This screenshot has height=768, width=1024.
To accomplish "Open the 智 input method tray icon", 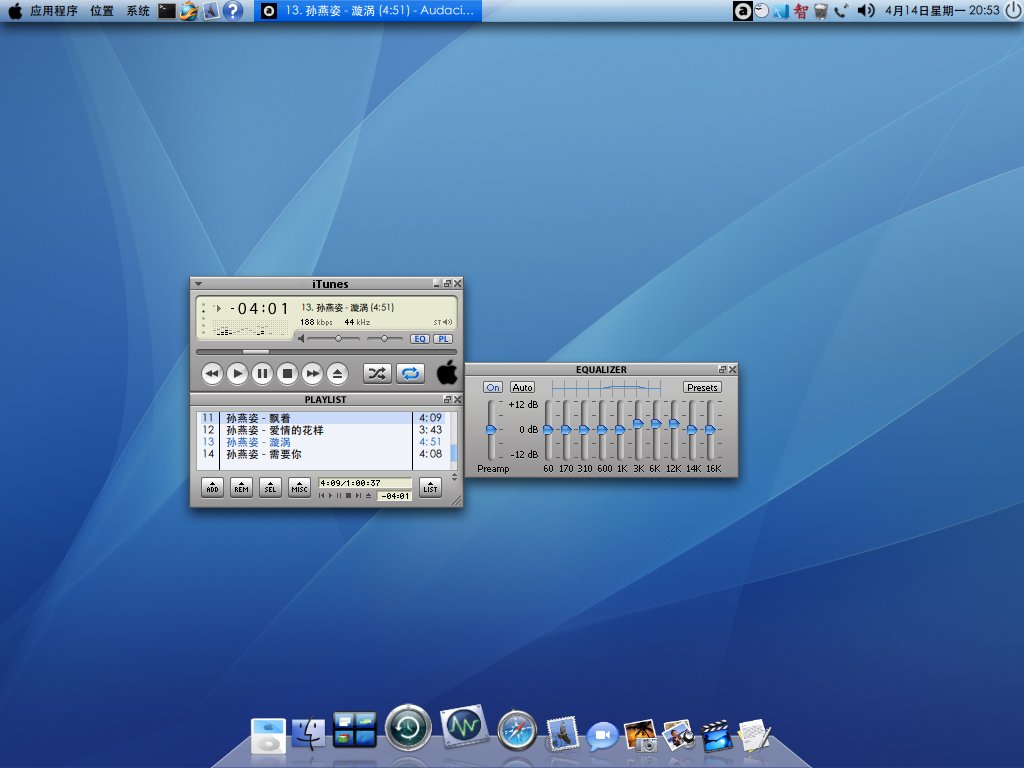I will pyautogui.click(x=801, y=10).
